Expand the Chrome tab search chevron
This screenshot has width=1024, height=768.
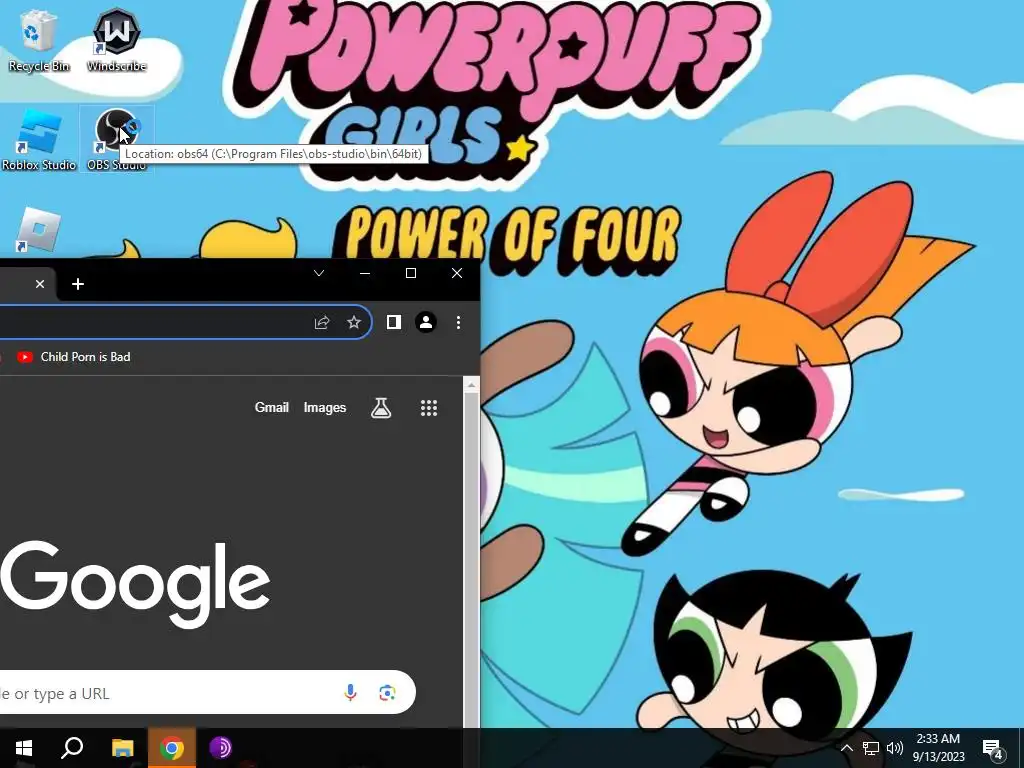[319, 273]
